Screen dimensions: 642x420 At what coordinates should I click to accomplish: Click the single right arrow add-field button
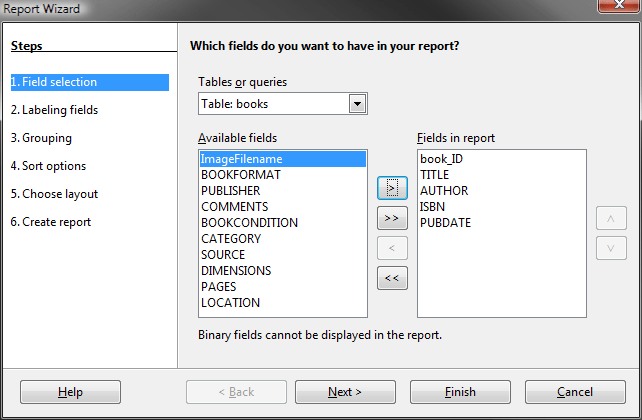(x=392, y=187)
